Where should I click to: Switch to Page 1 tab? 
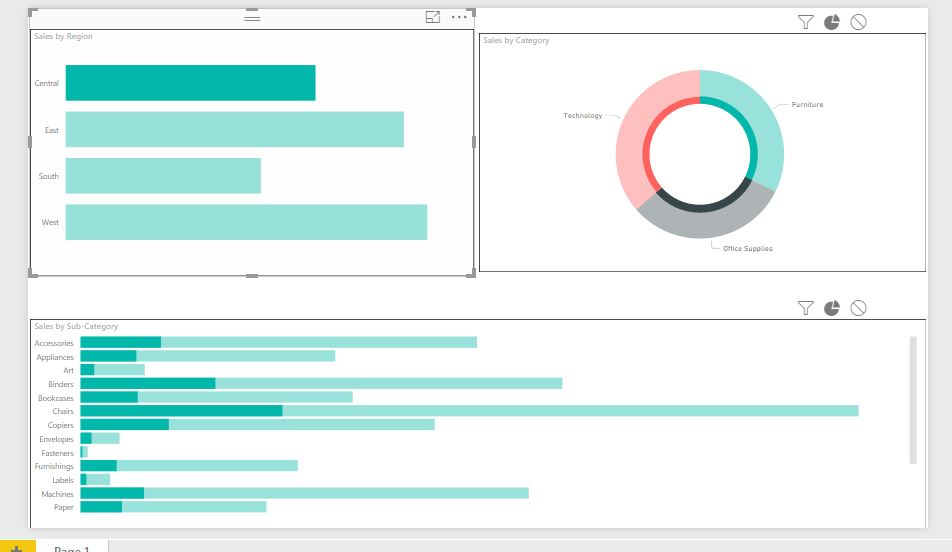click(x=72, y=548)
